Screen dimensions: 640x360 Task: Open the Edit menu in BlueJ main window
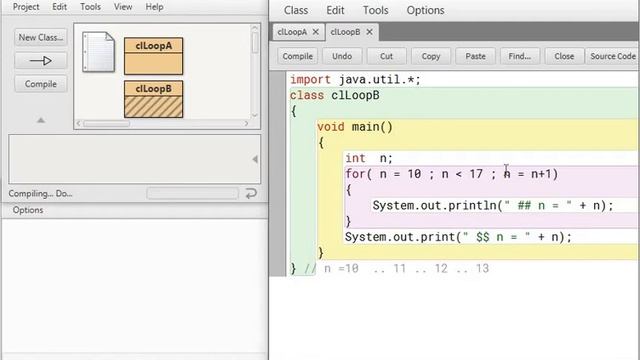60,7
